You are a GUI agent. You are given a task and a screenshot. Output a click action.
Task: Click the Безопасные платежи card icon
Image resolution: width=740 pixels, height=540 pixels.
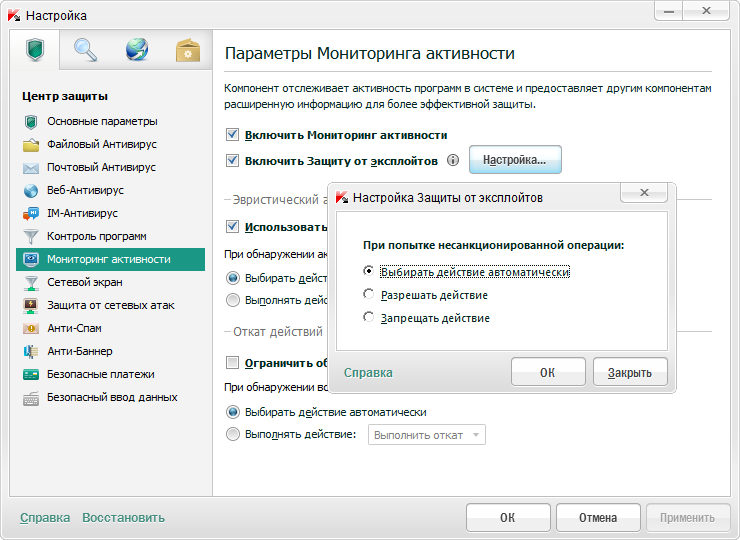[x=31, y=375]
